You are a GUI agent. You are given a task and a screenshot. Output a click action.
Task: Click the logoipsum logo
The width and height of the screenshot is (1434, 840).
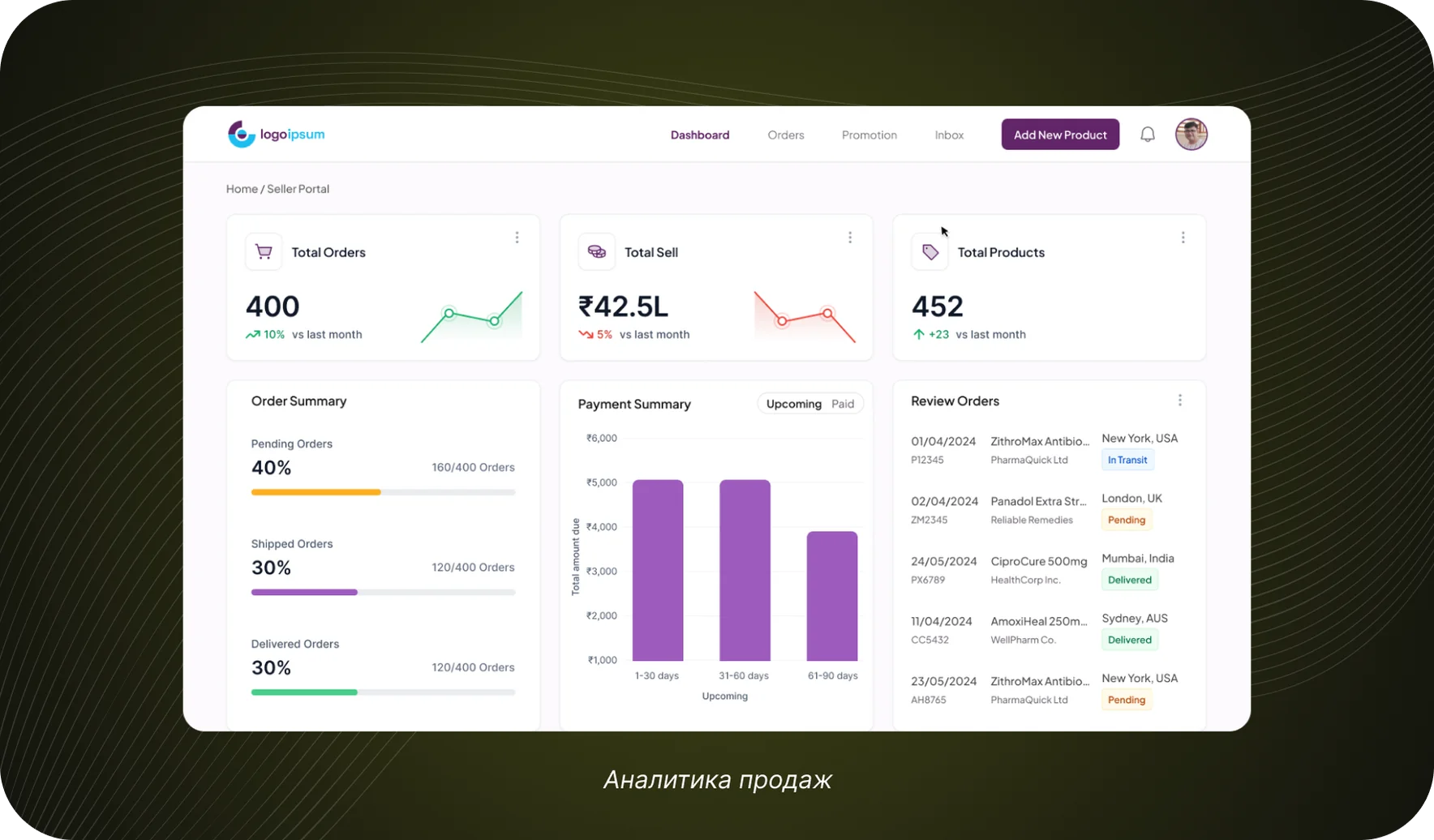(276, 135)
